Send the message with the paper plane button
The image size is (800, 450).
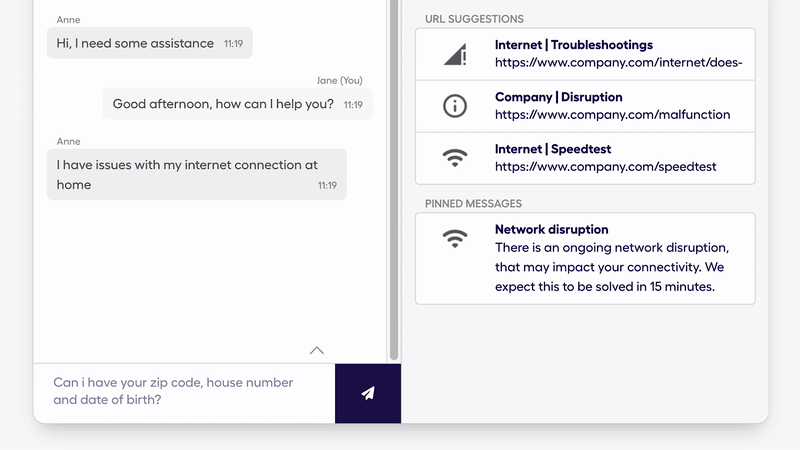368,393
